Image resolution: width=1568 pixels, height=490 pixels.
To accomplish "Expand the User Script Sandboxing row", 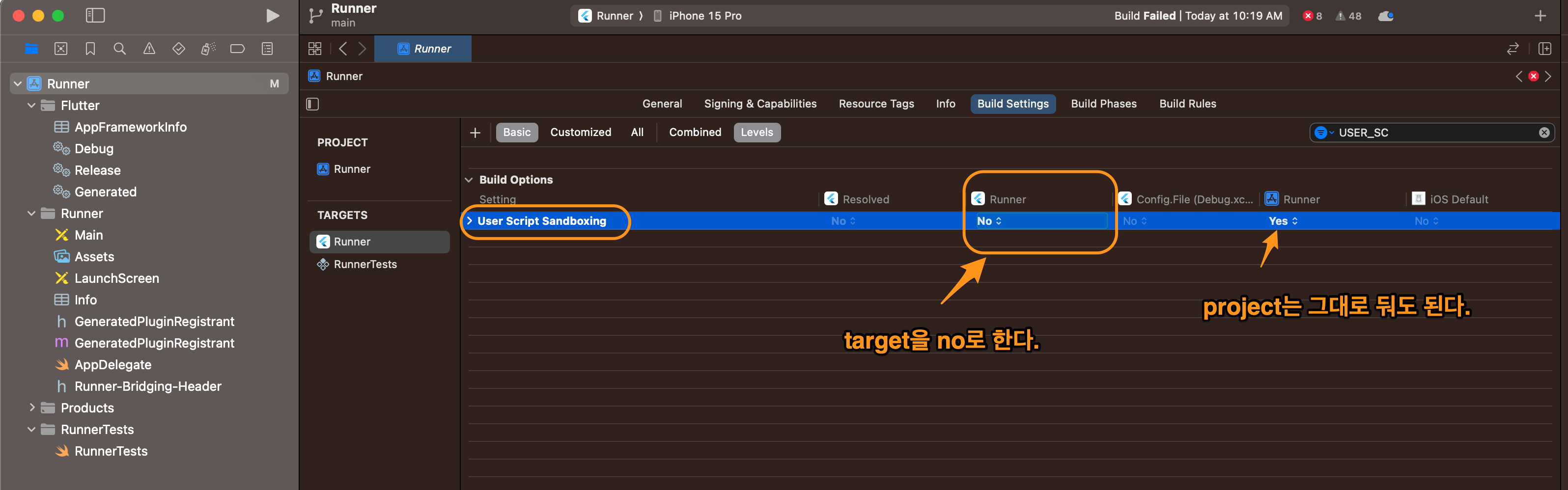I will pos(469,221).
